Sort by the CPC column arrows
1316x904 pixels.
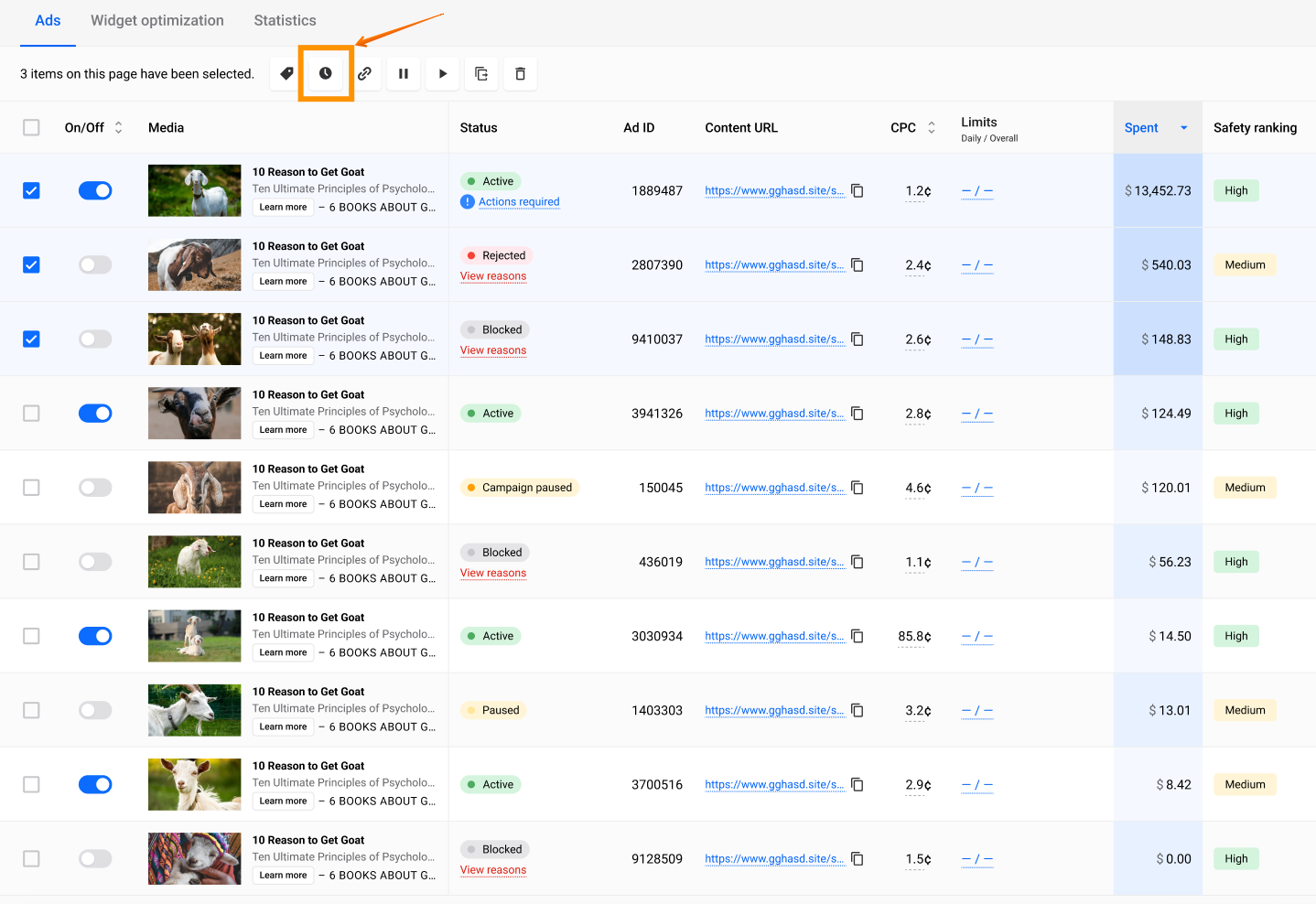932,128
